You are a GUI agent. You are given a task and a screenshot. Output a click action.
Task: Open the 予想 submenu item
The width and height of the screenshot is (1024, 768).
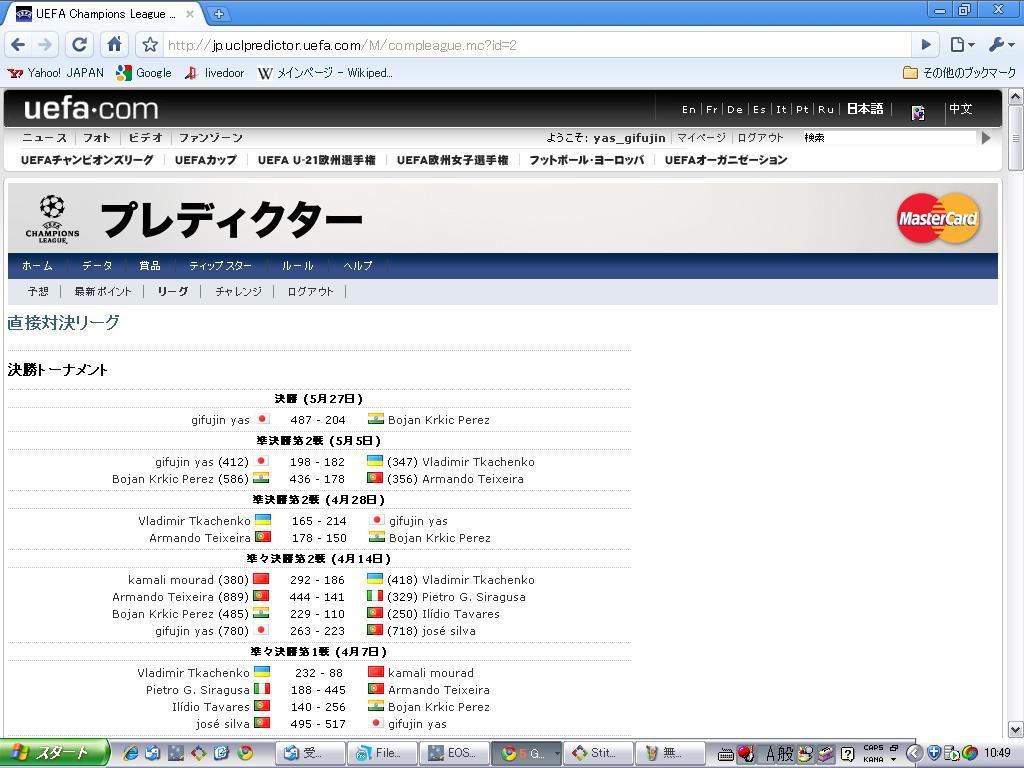point(39,292)
